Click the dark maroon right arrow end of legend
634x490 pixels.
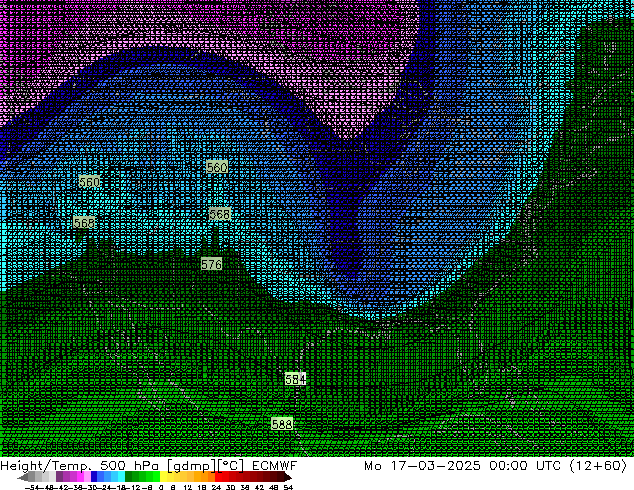288,477
